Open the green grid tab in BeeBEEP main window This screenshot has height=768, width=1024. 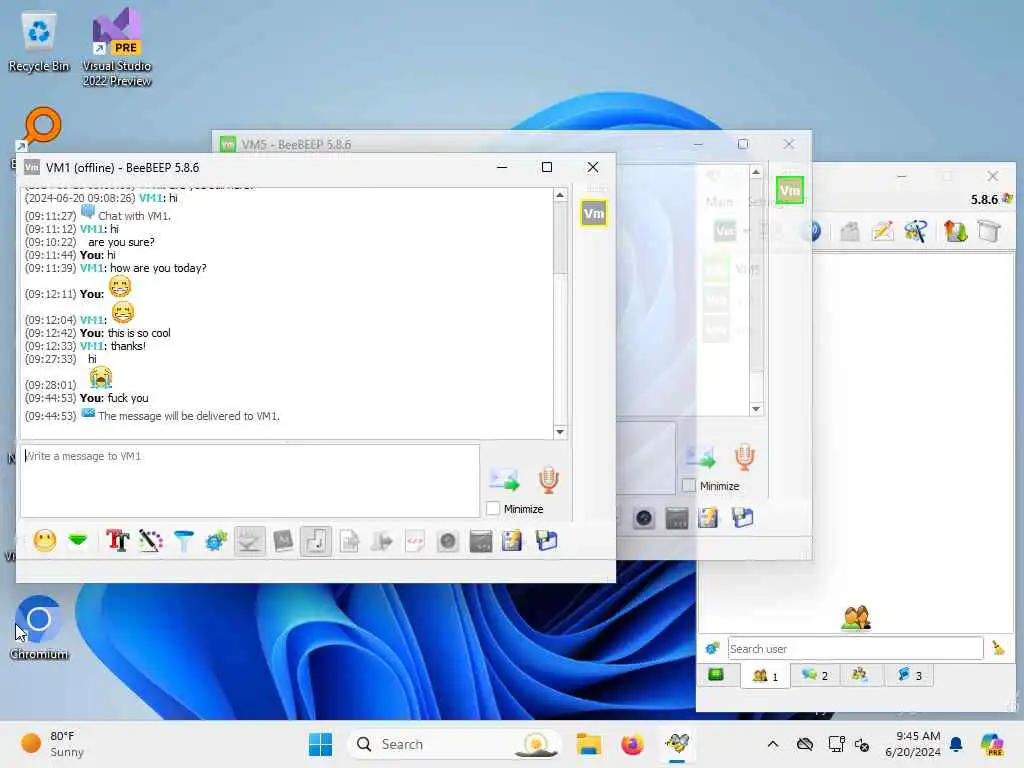(716, 675)
